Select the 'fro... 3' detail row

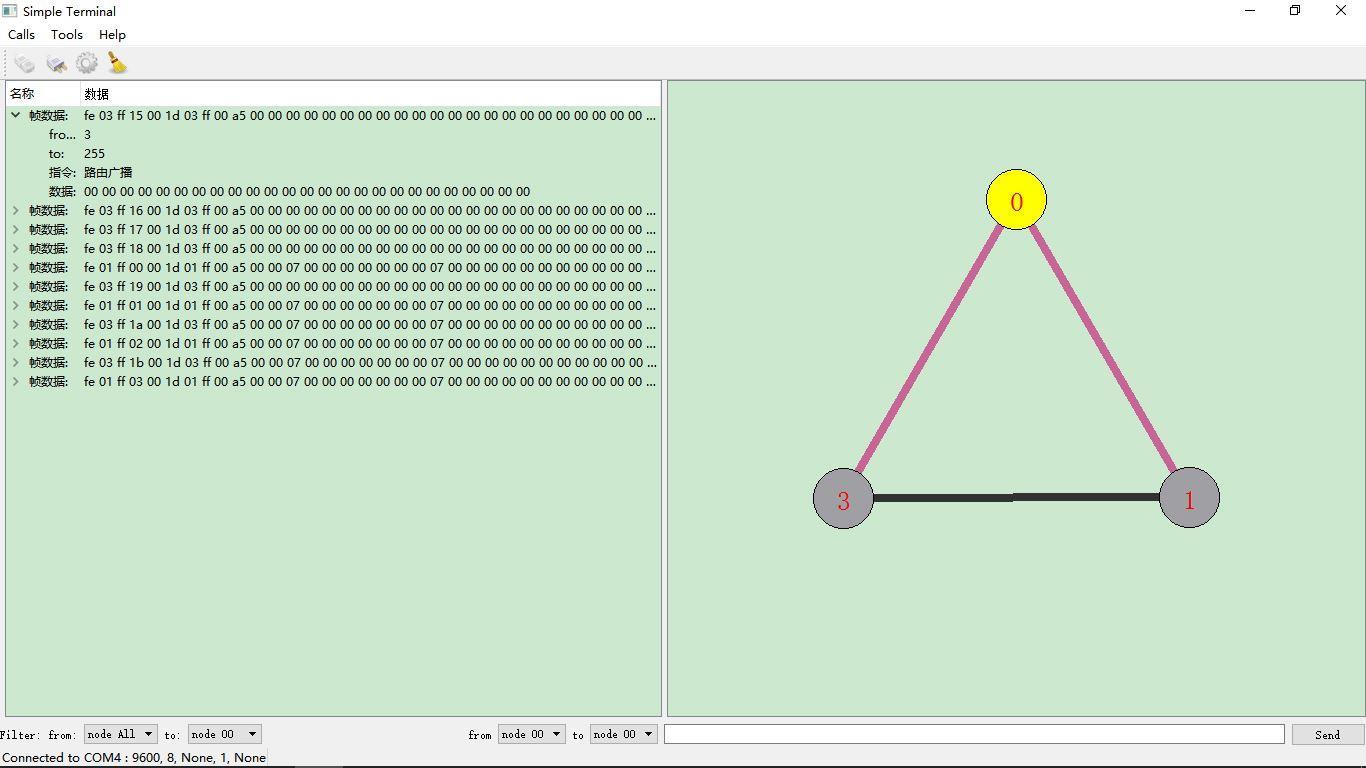click(x=333, y=134)
